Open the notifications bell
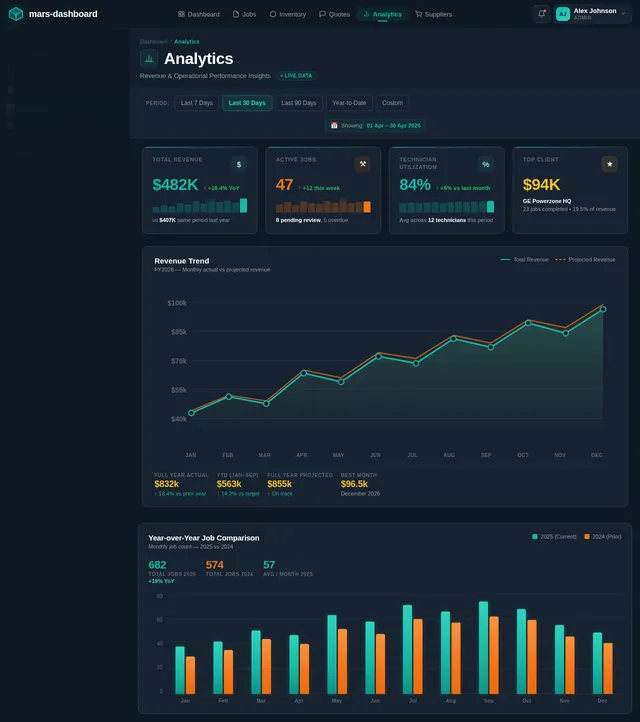This screenshot has height=722, width=640. [x=541, y=14]
